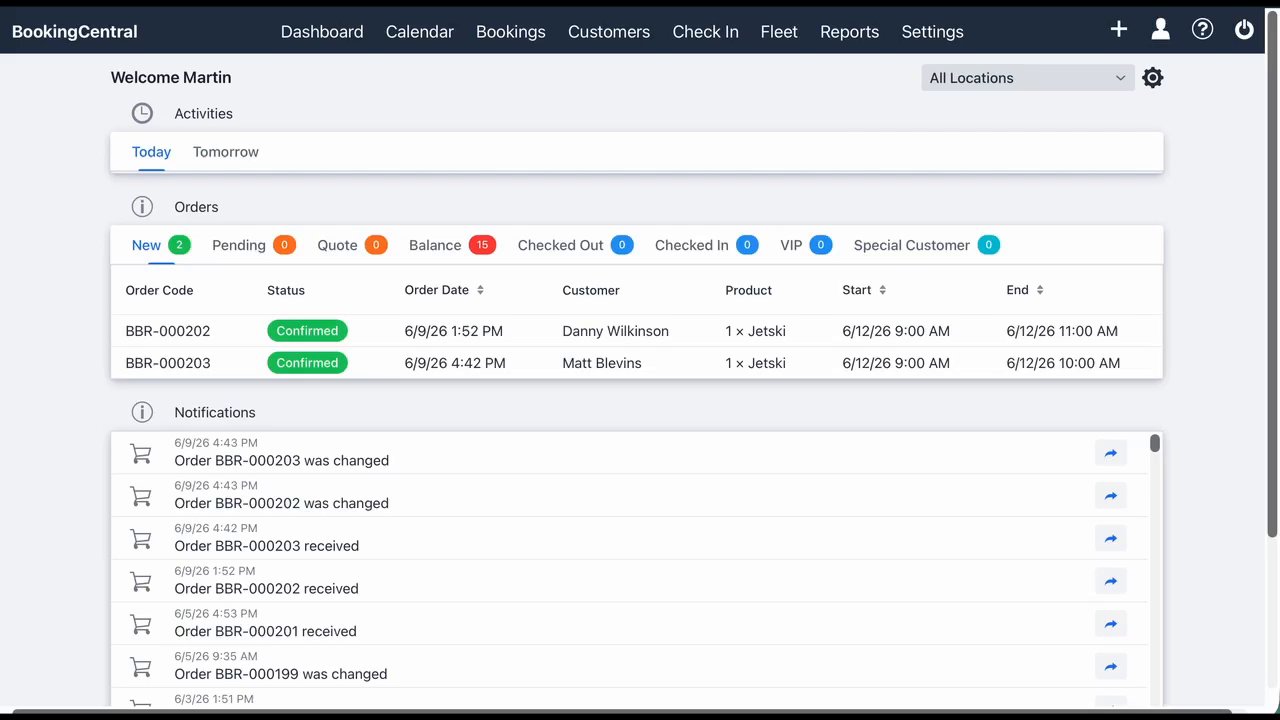Open the Check In menu item

coord(706,31)
